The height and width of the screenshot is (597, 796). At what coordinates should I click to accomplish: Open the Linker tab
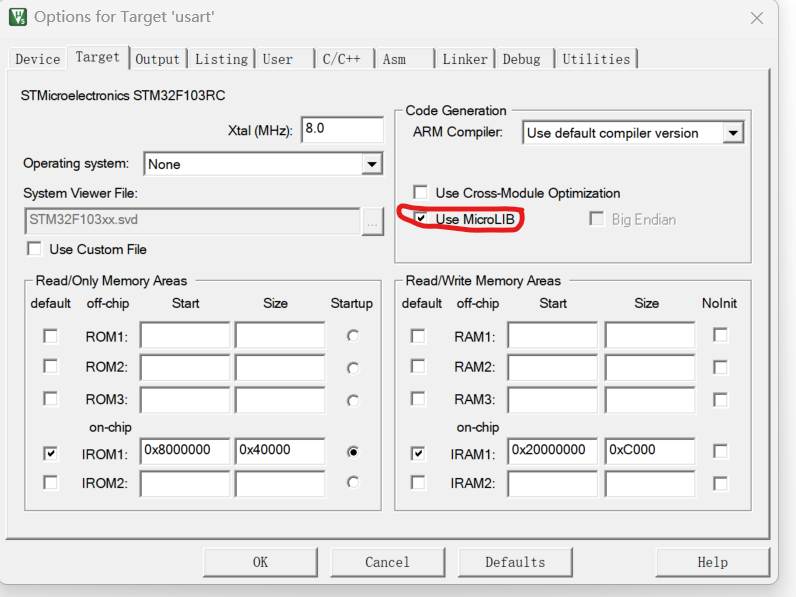(465, 59)
